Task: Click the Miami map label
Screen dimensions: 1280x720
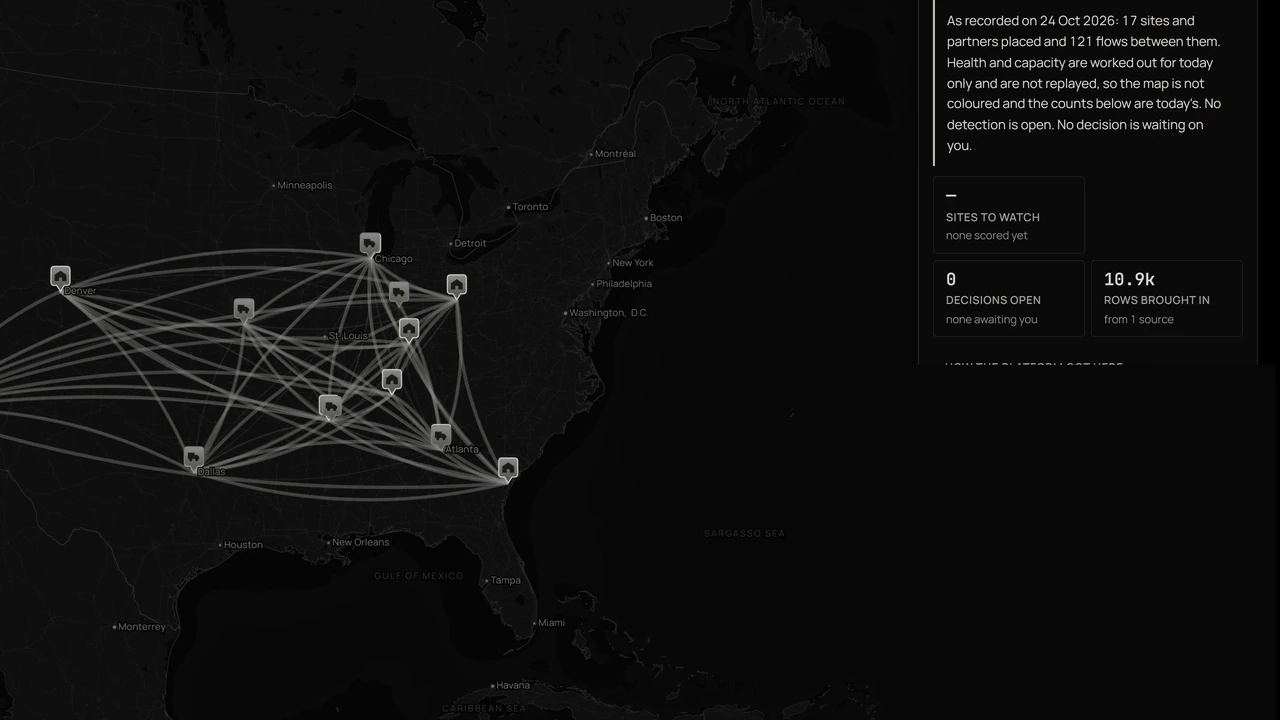Action: [551, 622]
